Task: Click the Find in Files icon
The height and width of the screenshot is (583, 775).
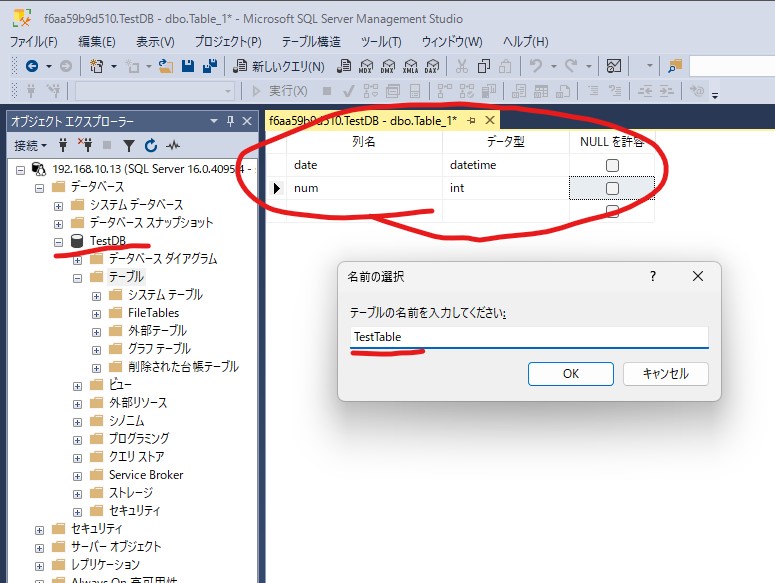Action: point(675,66)
